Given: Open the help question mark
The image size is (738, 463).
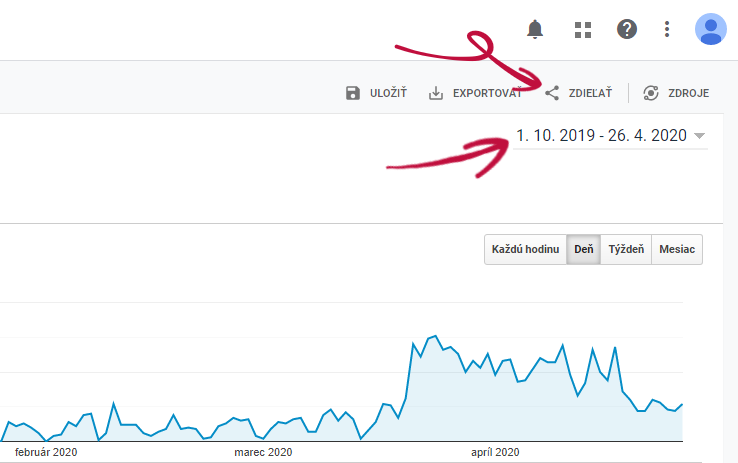Looking at the screenshot, I should [627, 29].
